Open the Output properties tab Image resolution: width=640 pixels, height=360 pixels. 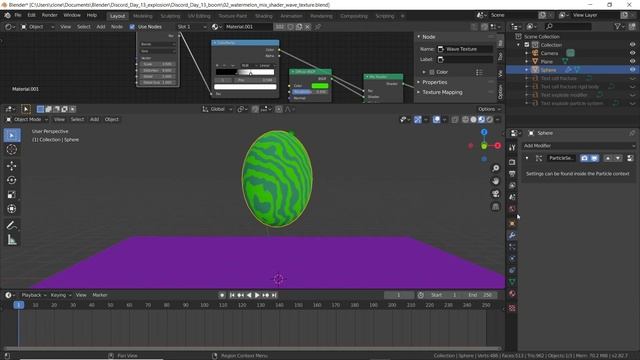(x=512, y=174)
